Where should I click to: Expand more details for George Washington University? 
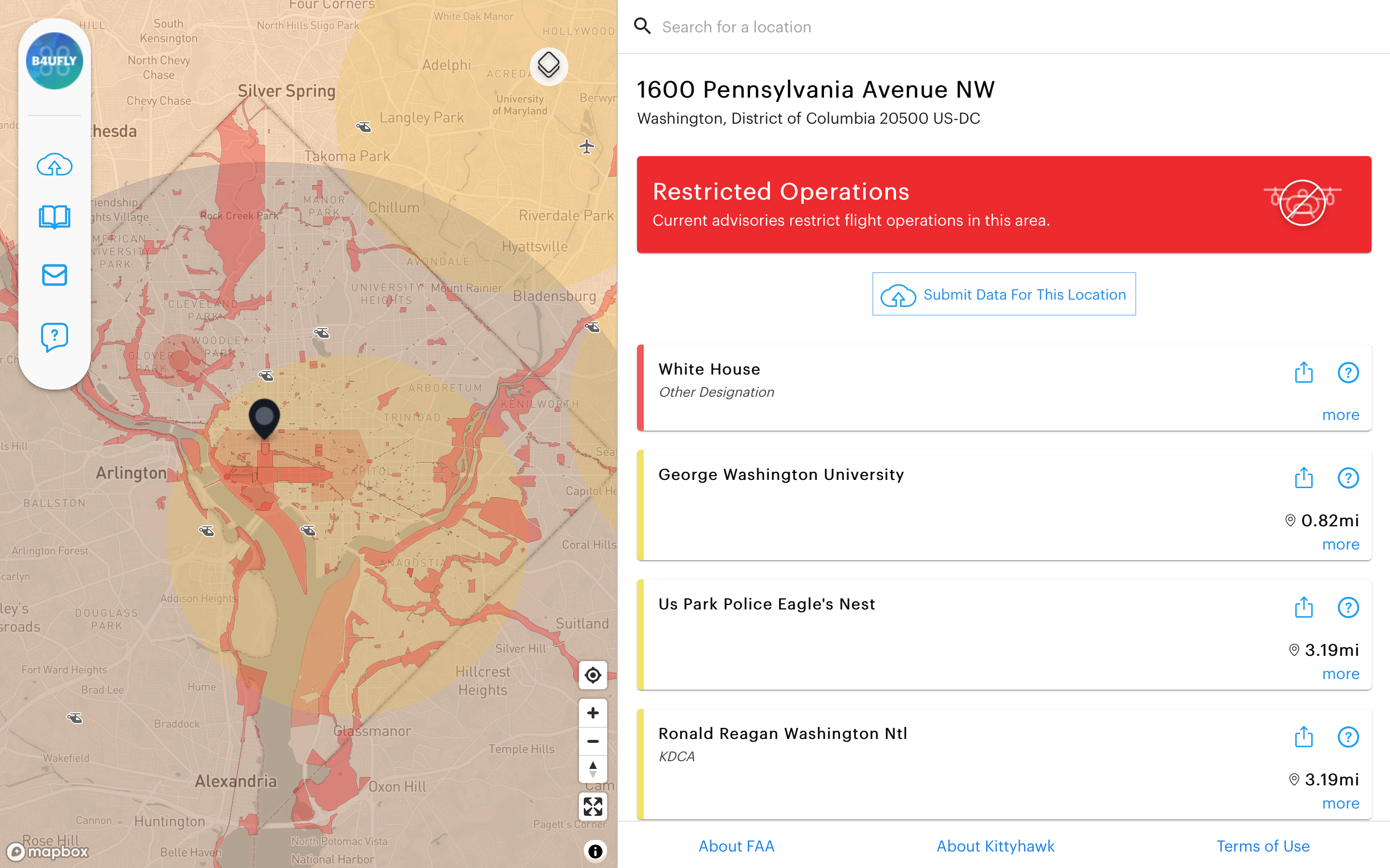point(1341,544)
